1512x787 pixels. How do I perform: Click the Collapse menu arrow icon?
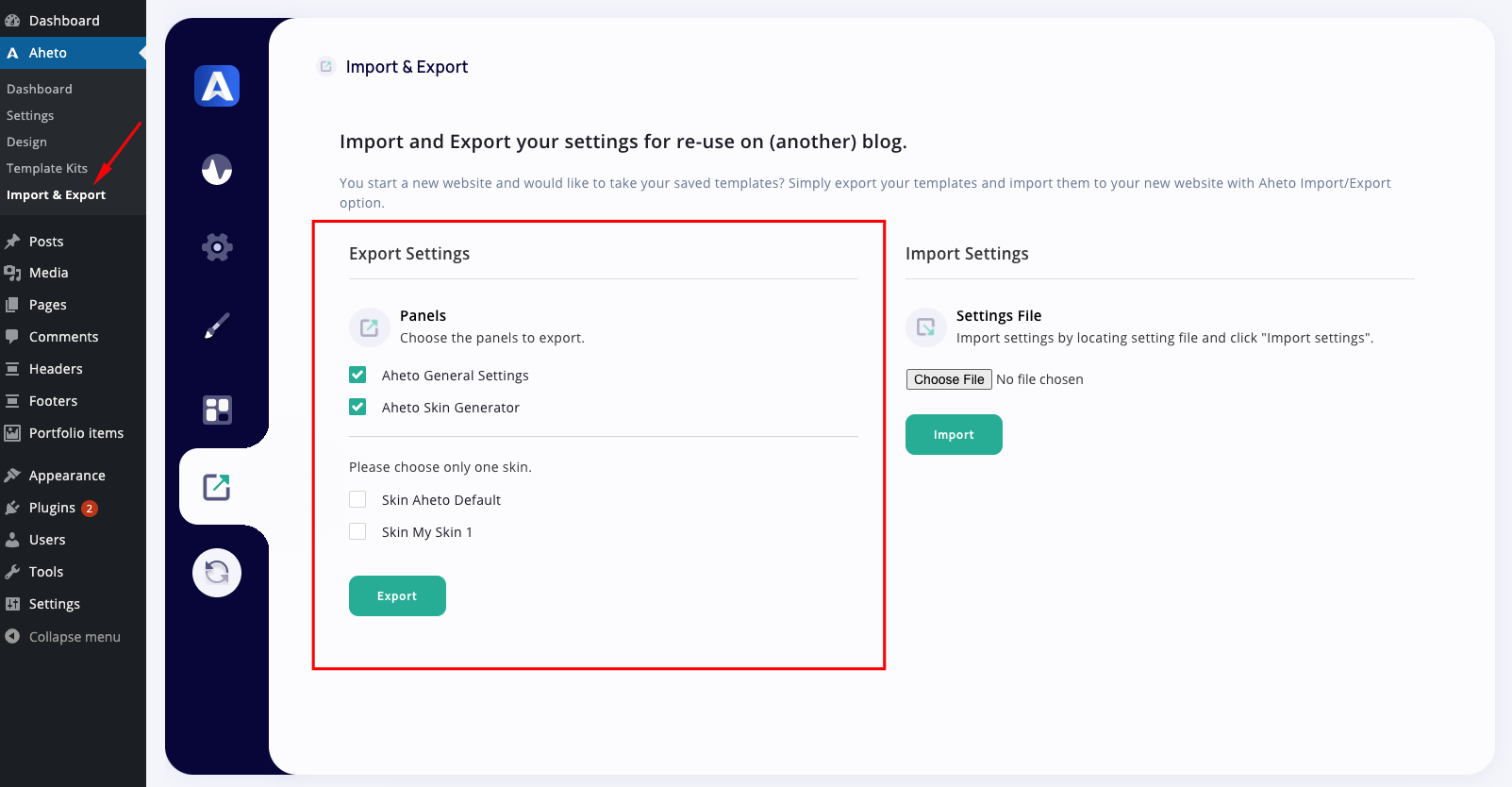click(12, 637)
